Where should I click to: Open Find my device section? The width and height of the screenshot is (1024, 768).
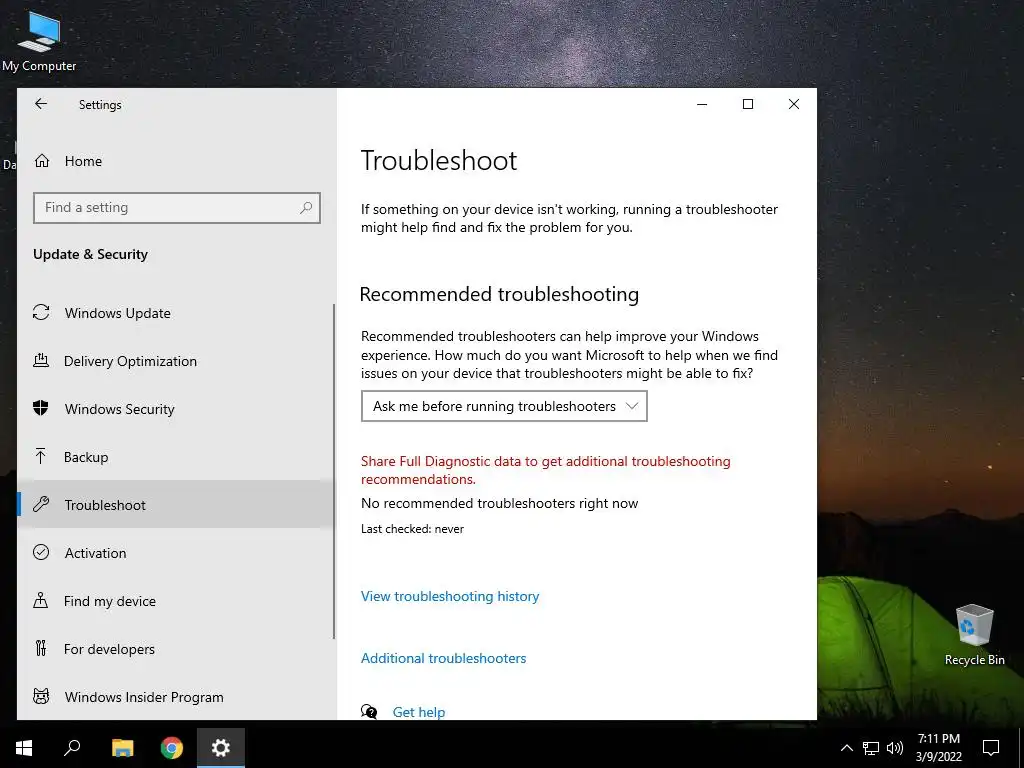176,601
